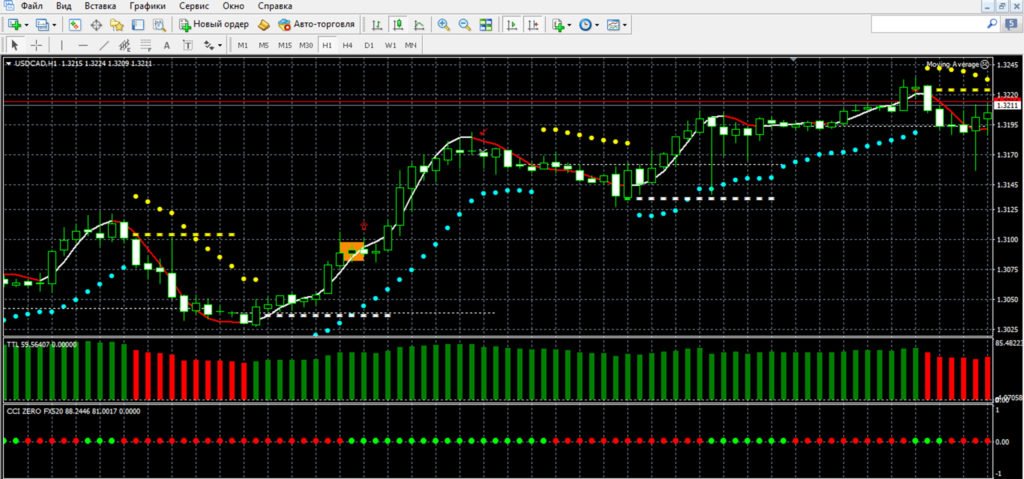Viewport: 1024px width, 479px height.
Task: Toggle Авто-торговля on or off
Action: [316, 25]
